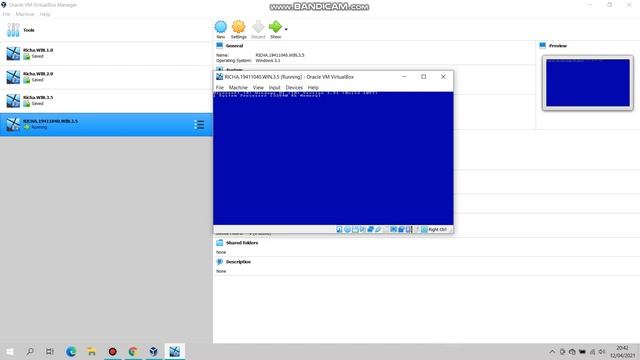The height and width of the screenshot is (360, 640).
Task: Click the network icon in the system tray
Action: coord(592,352)
